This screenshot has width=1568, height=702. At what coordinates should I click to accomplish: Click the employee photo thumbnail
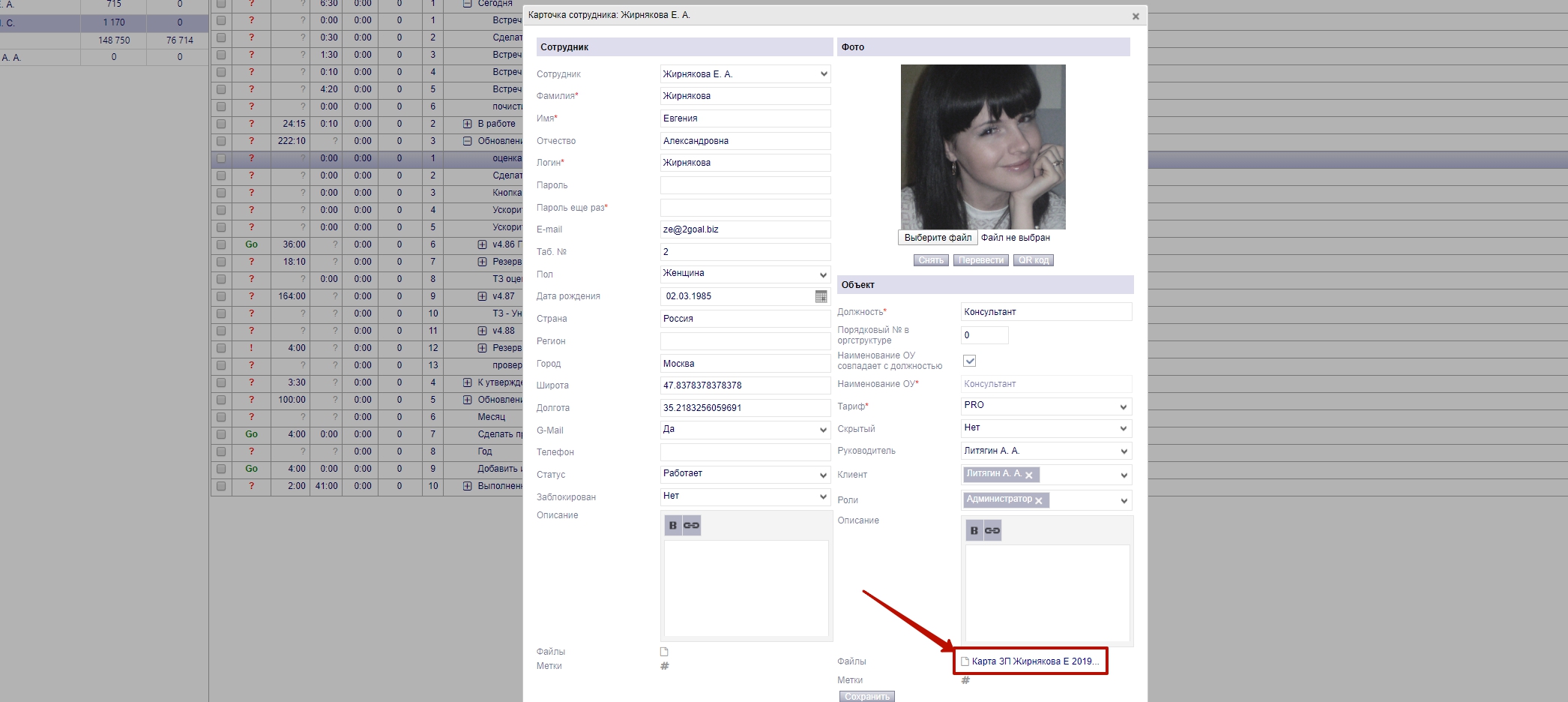tap(983, 147)
